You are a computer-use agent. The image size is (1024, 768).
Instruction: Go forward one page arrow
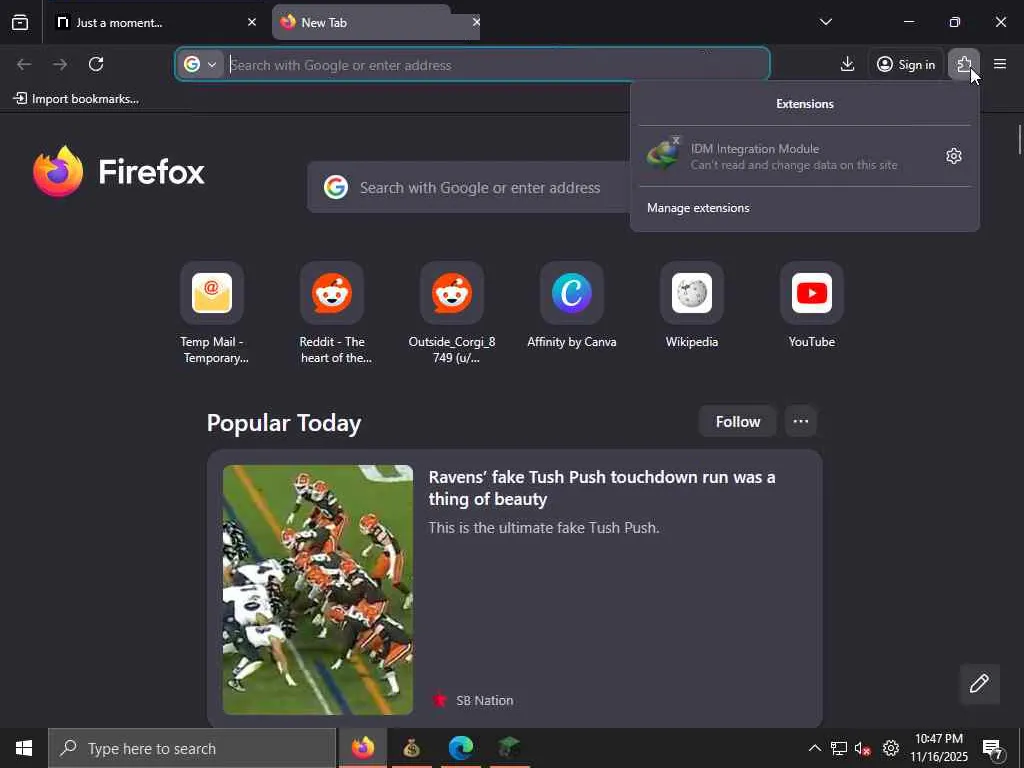(x=60, y=64)
